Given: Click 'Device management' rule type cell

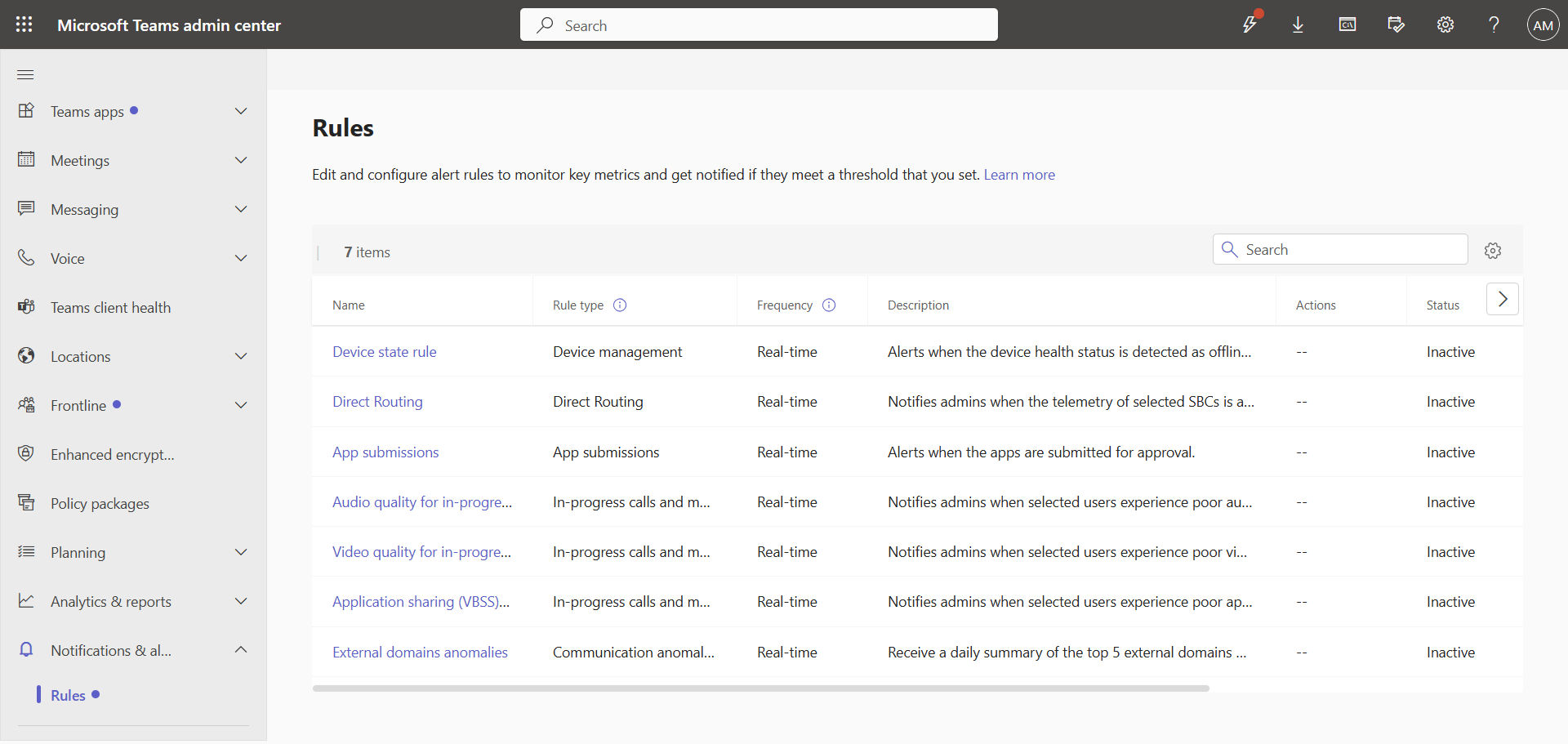Looking at the screenshot, I should 617,352.
